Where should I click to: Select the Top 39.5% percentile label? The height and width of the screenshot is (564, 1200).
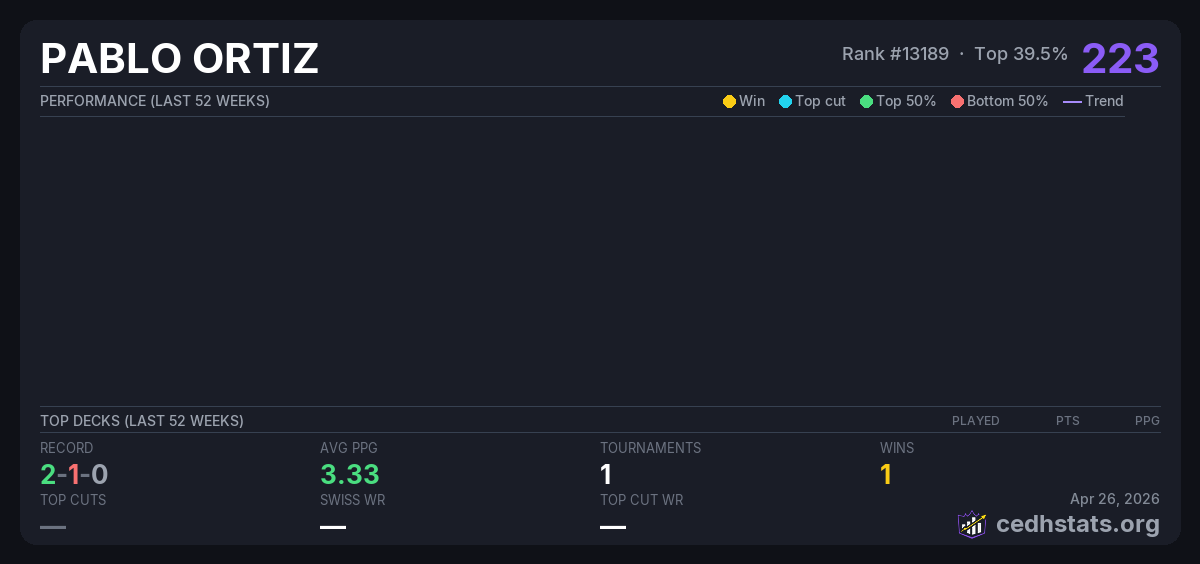pyautogui.click(x=1020, y=54)
